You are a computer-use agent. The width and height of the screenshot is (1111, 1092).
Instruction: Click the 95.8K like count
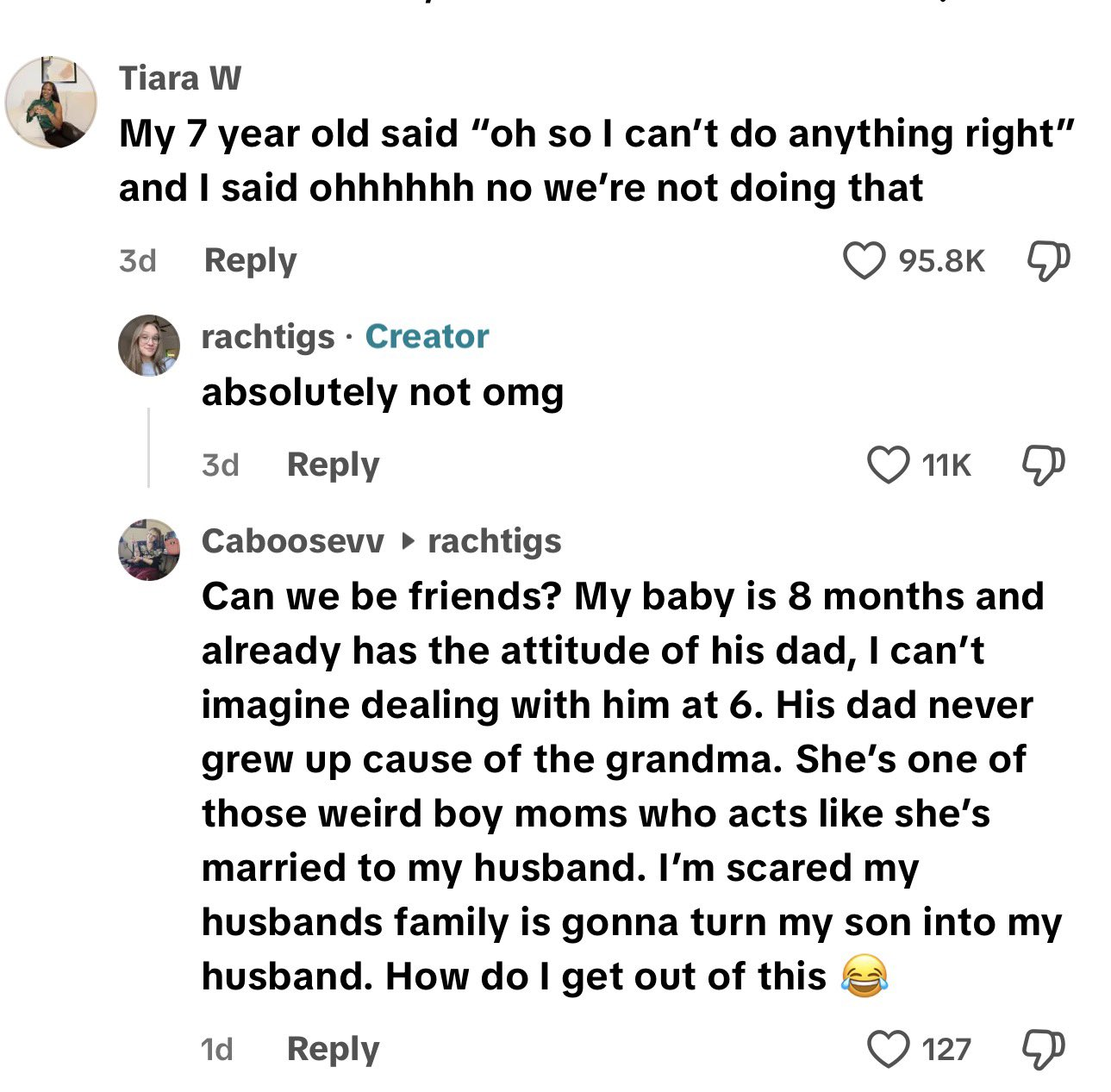pos(941,260)
